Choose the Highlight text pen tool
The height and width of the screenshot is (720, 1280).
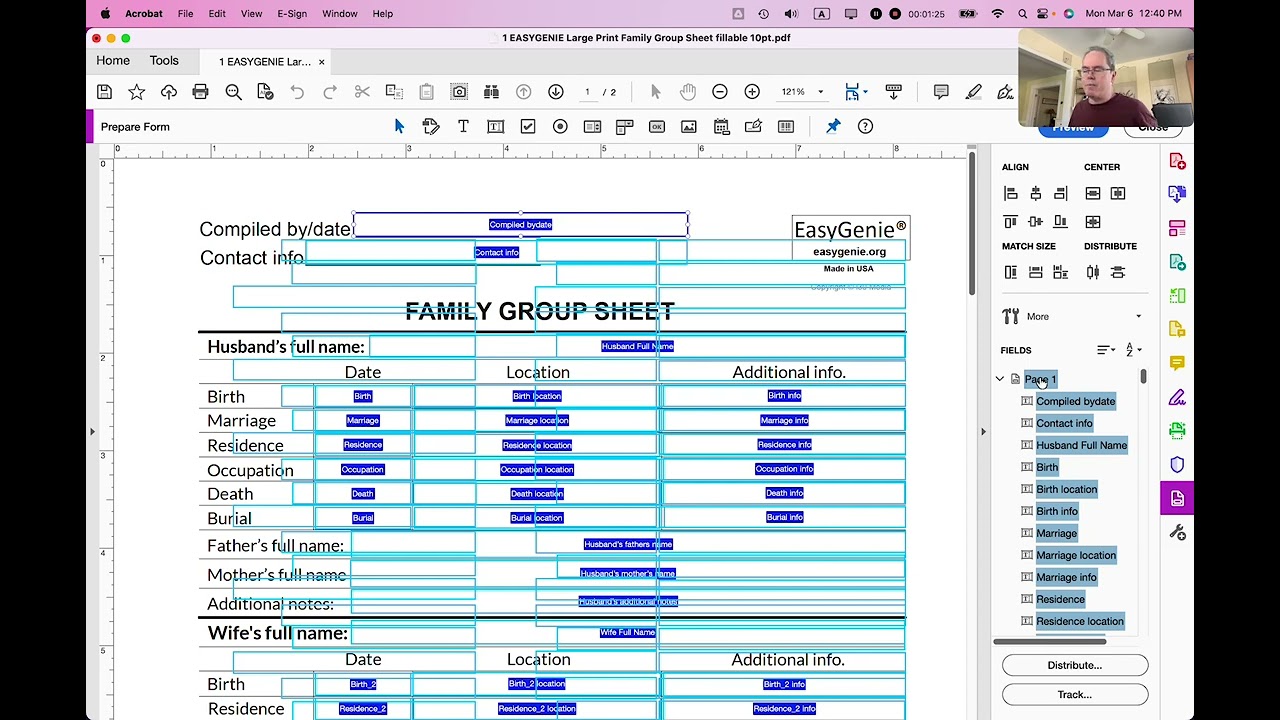coord(973,92)
